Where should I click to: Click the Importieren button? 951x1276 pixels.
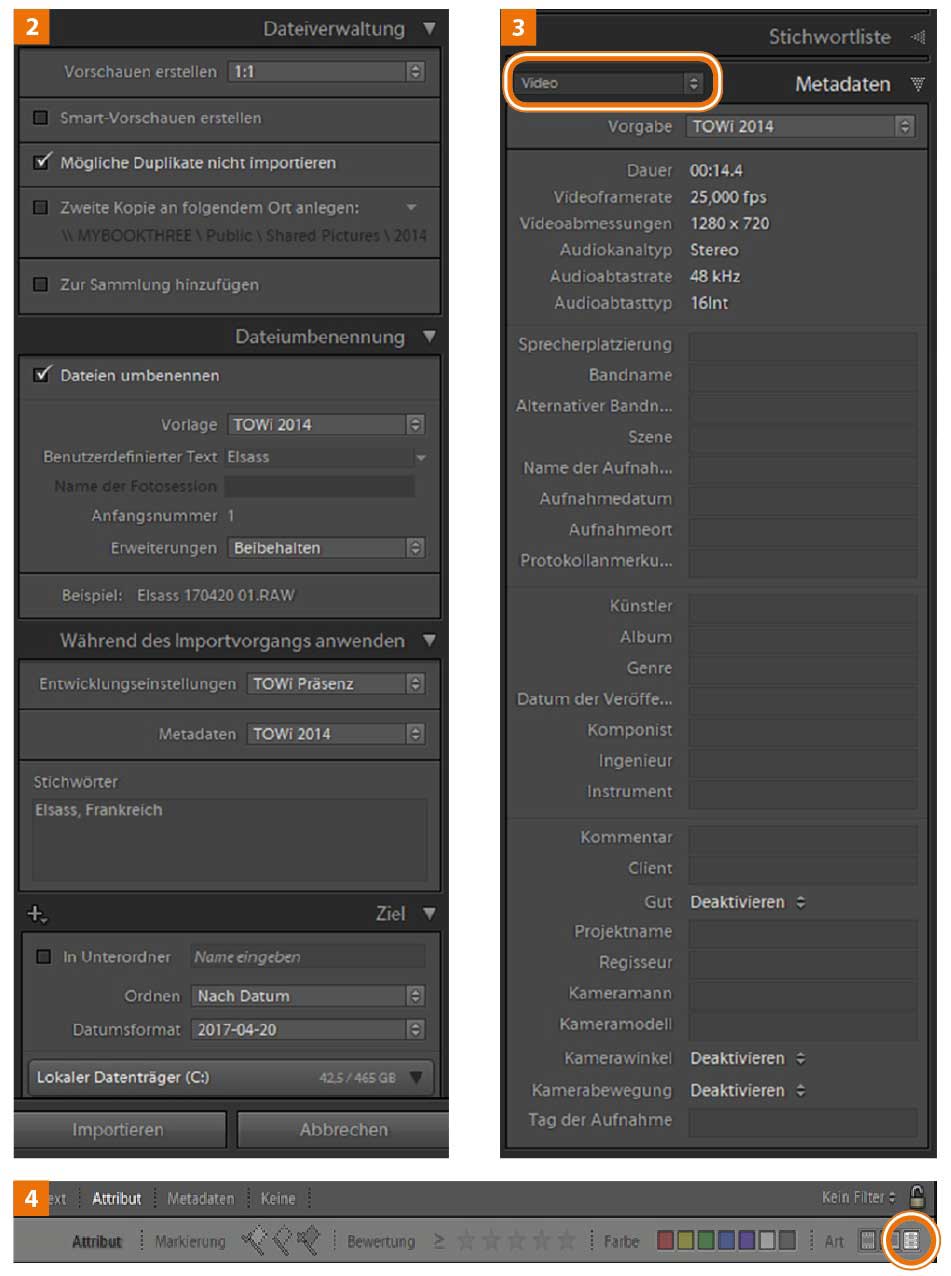[118, 1130]
